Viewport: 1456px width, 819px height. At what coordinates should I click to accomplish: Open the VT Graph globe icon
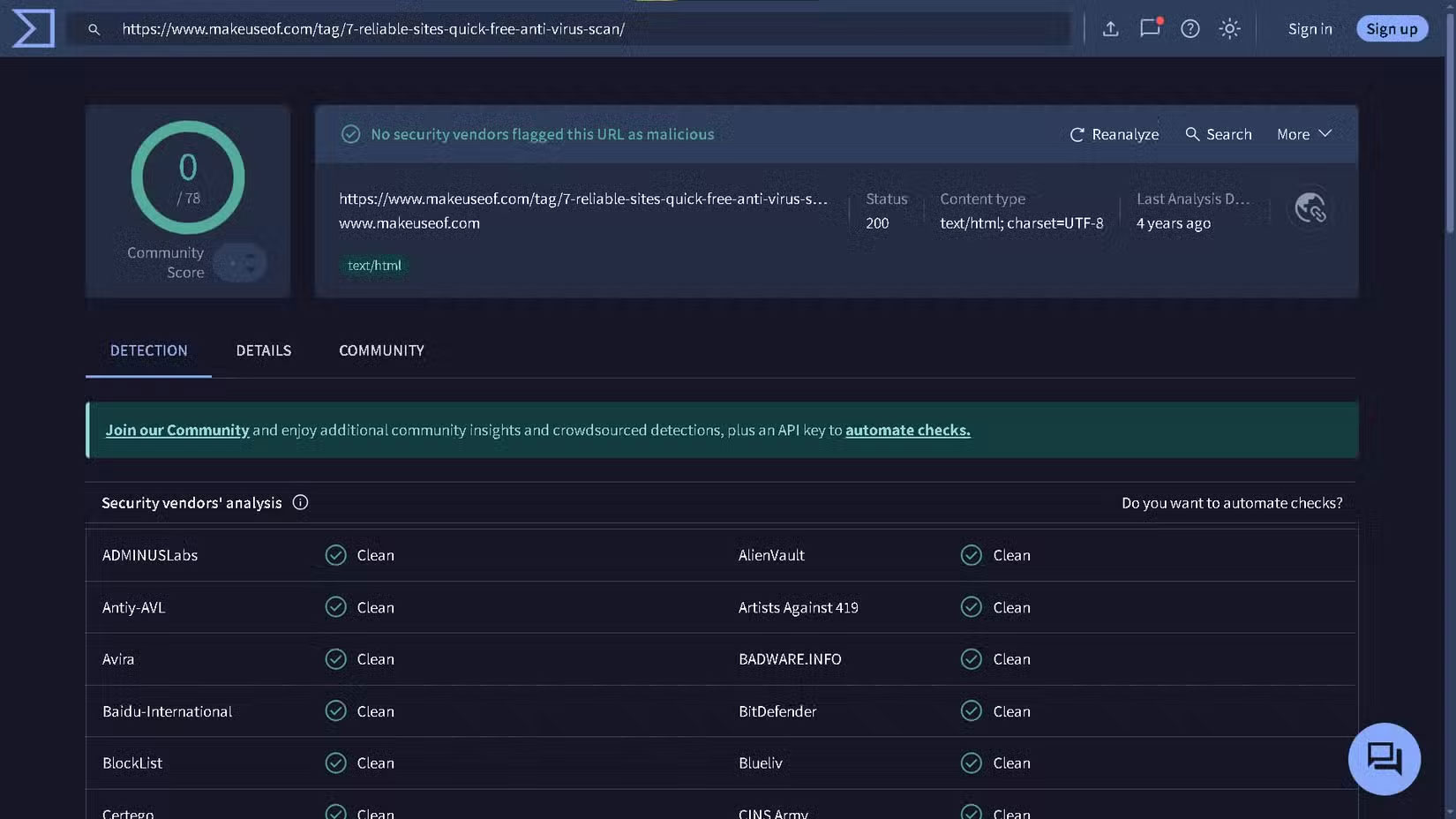click(1310, 209)
